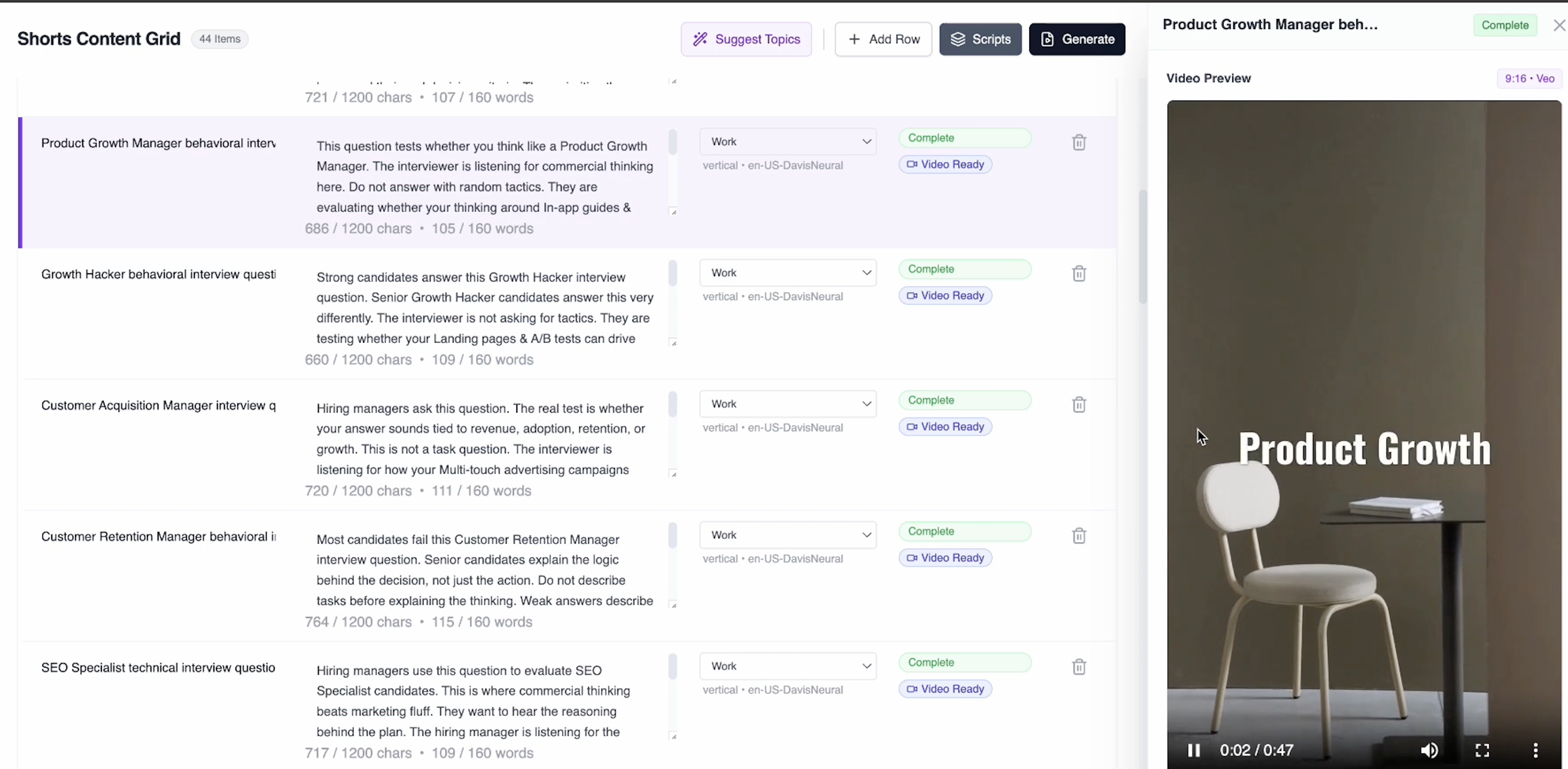Click Complete status on Product Growth Manager row
The width and height of the screenshot is (1568, 769).
click(965, 137)
